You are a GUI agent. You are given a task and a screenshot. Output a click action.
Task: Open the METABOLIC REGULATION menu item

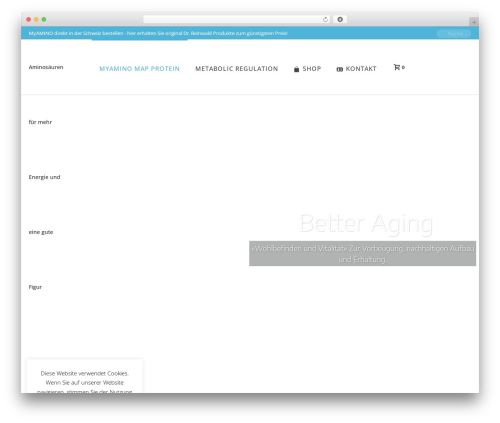(x=236, y=69)
